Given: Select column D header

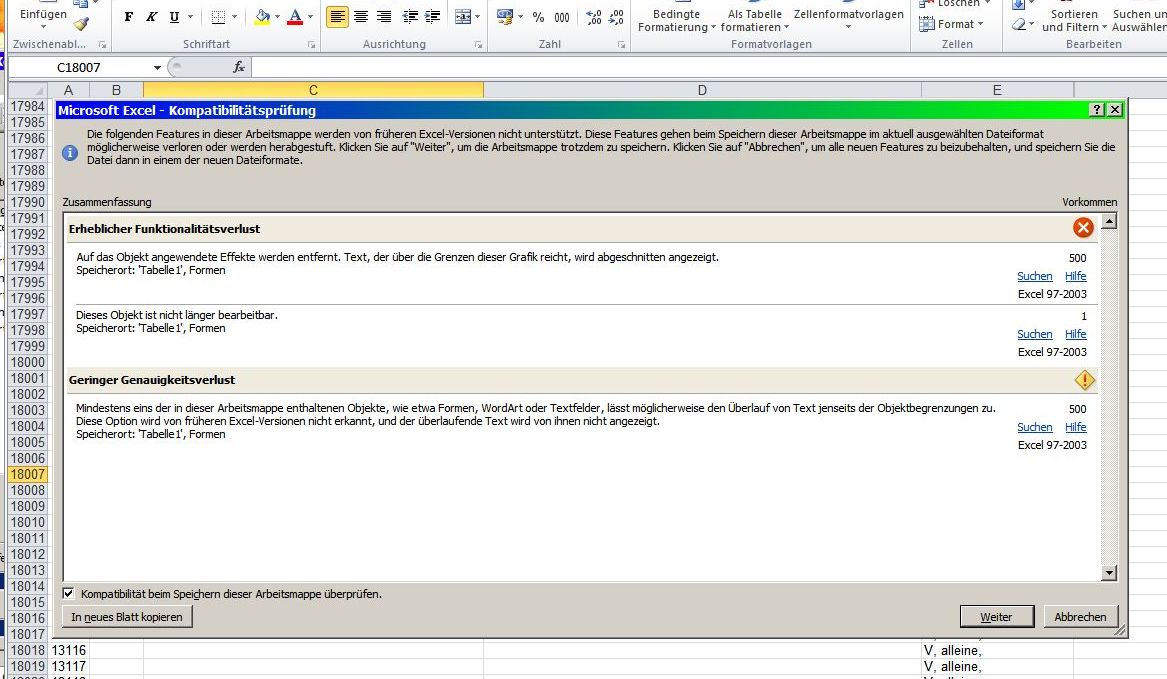Looking at the screenshot, I should [x=702, y=90].
